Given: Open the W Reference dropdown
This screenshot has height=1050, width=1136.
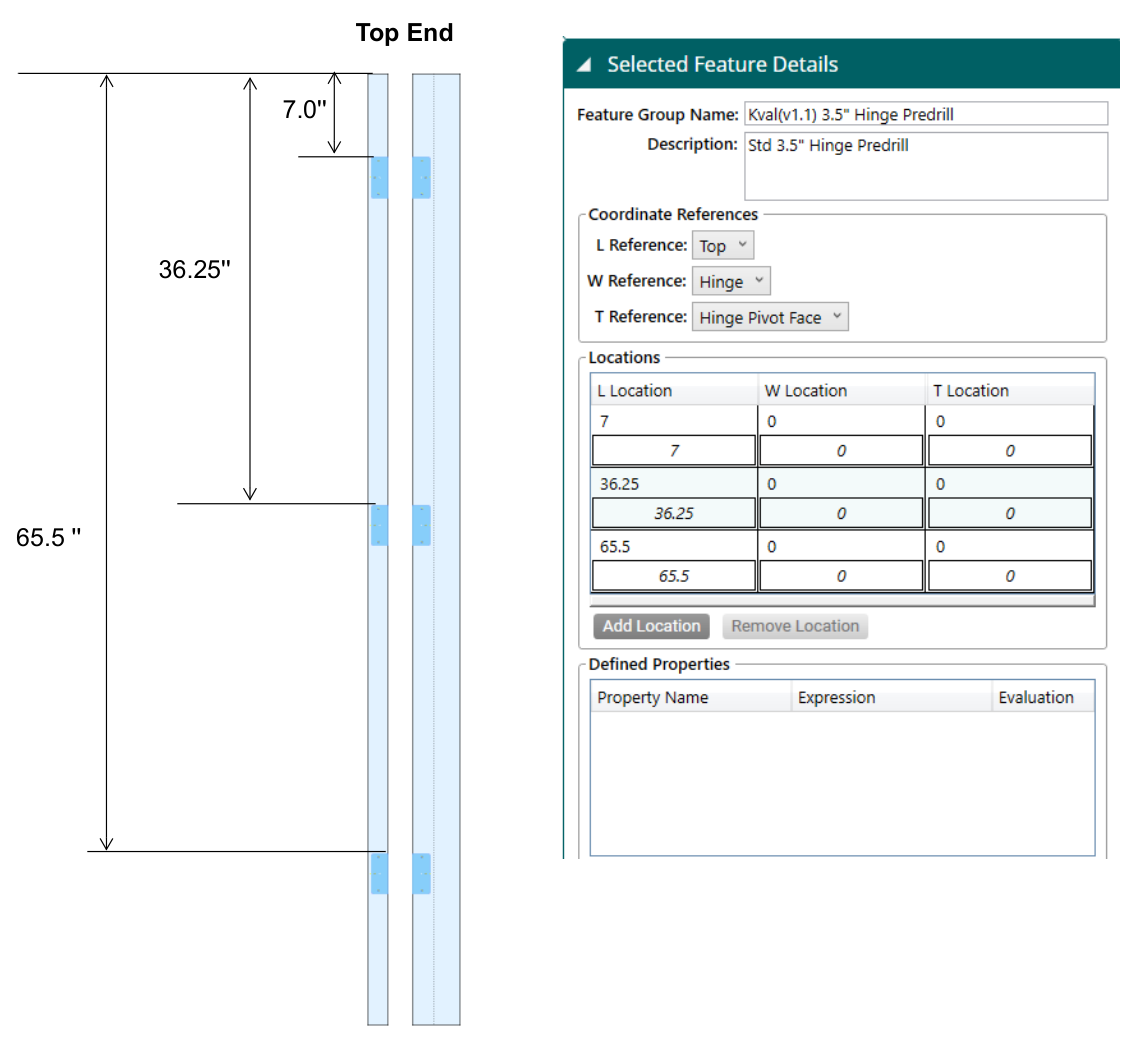Looking at the screenshot, I should coord(731,281).
